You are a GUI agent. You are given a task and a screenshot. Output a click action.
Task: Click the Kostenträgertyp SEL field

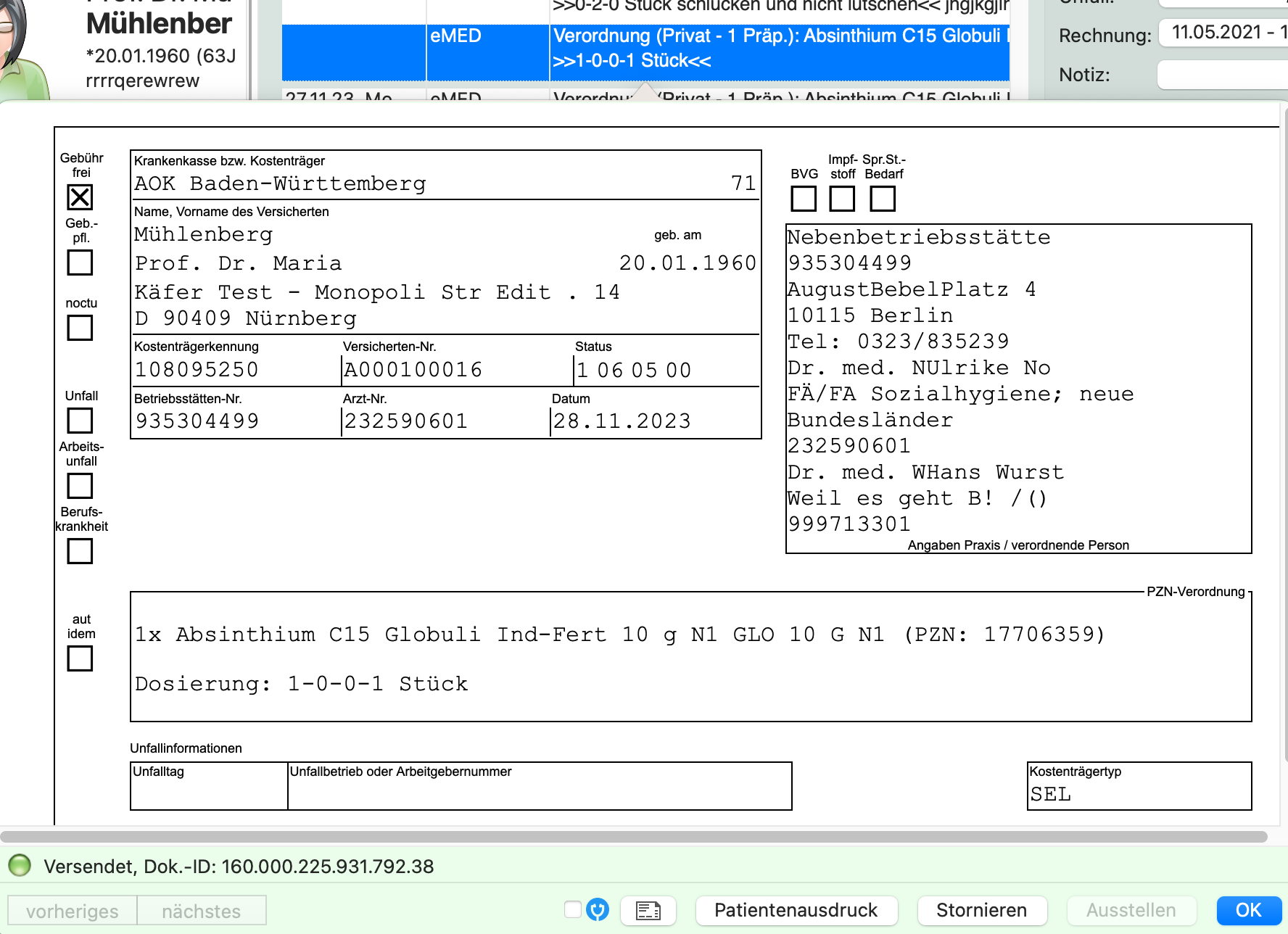tap(1139, 786)
